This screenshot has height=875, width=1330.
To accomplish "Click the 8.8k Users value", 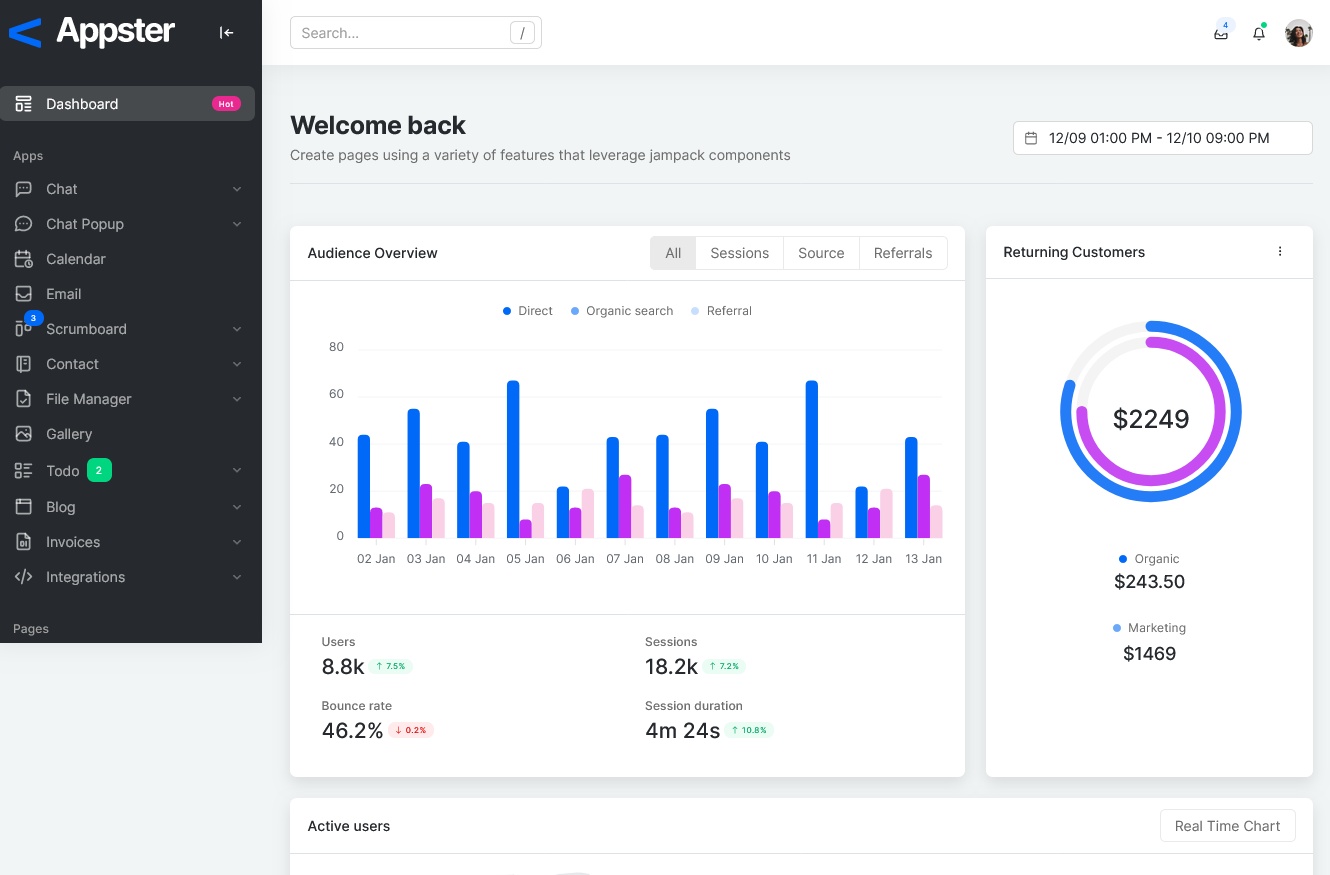I will point(343,667).
